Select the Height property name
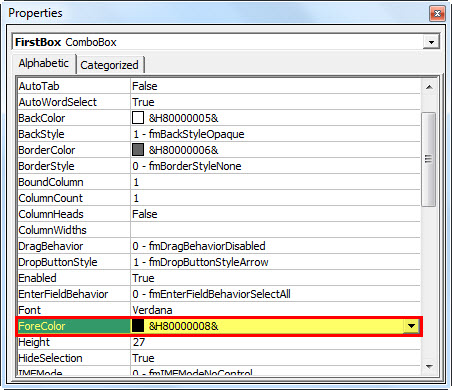This screenshot has width=452, height=390. 34,342
